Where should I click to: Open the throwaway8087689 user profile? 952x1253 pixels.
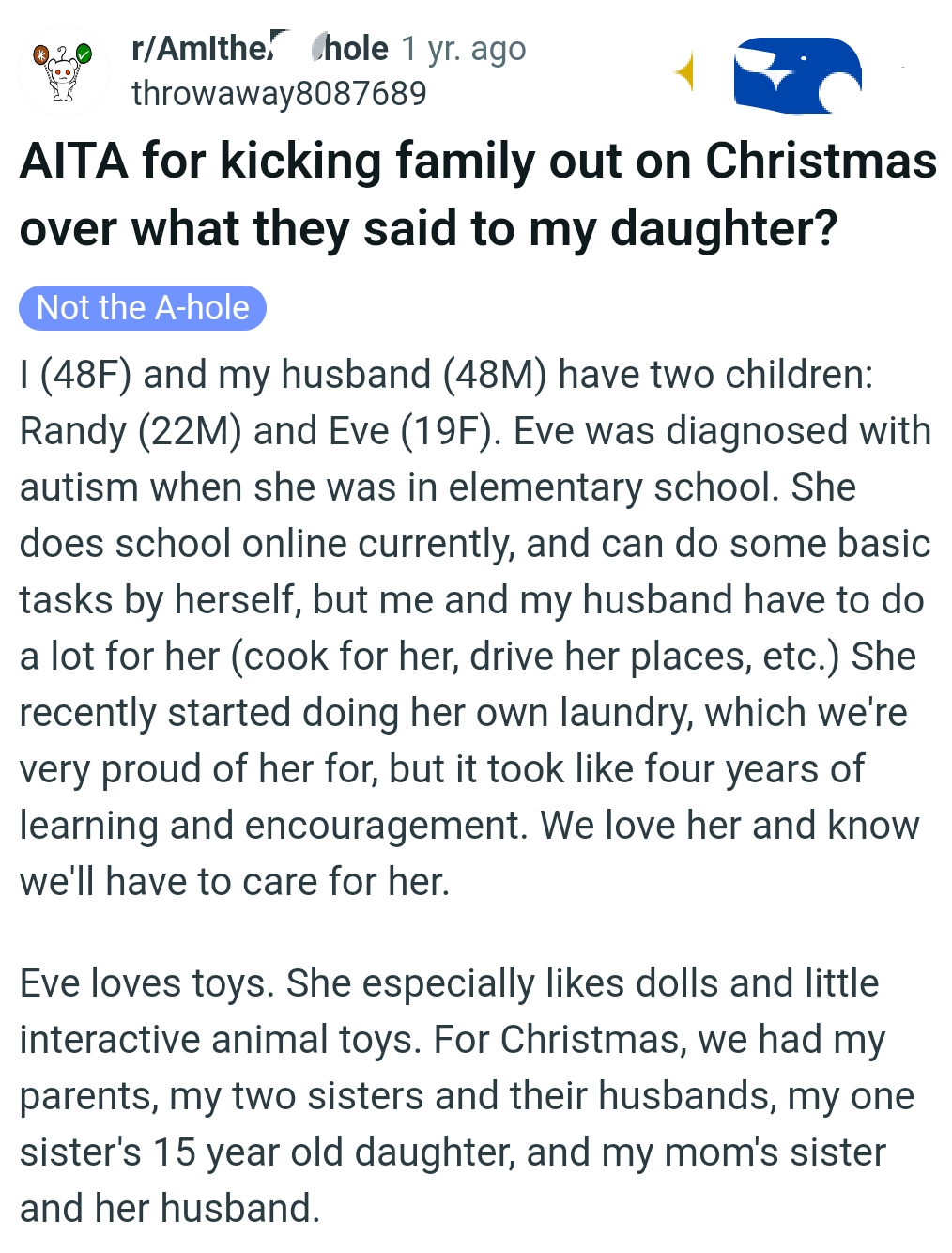[x=279, y=94]
